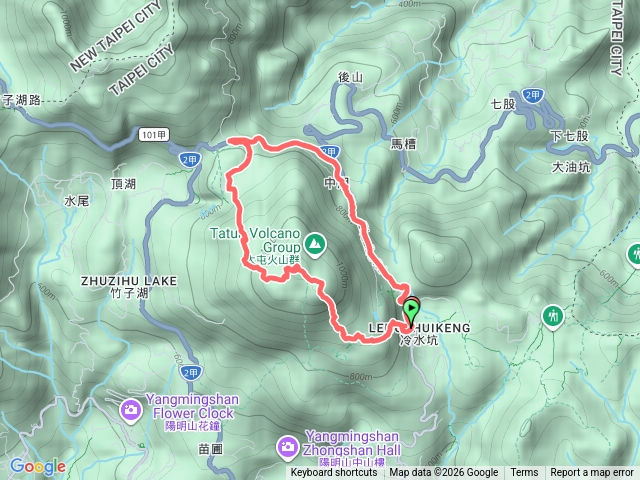640x480 pixels.
Task: Click the red trail's northwest end
Action: pyautogui.click(x=231, y=141)
